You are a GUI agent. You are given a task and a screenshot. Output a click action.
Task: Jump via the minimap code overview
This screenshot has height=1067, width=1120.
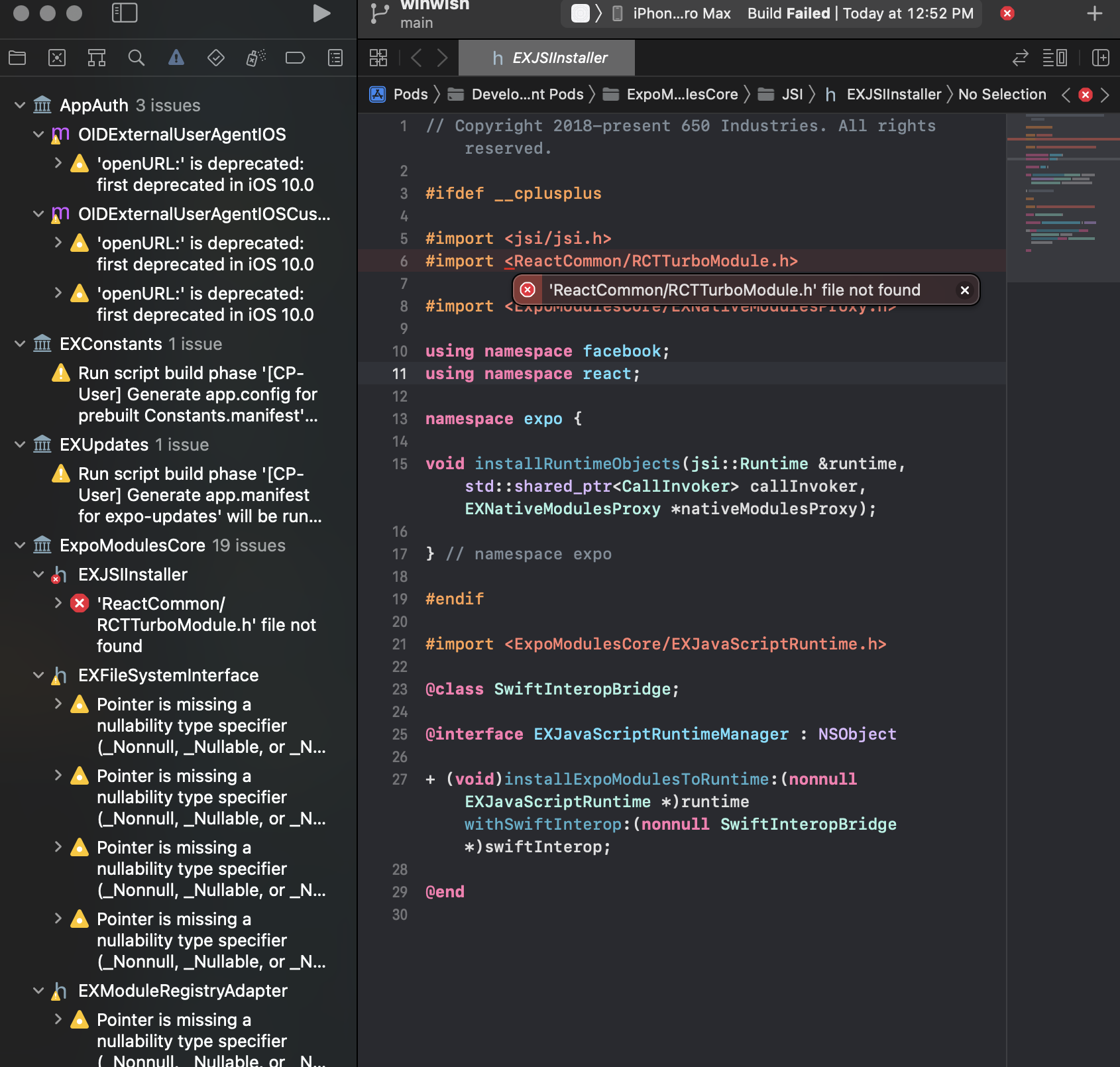tap(1060, 199)
